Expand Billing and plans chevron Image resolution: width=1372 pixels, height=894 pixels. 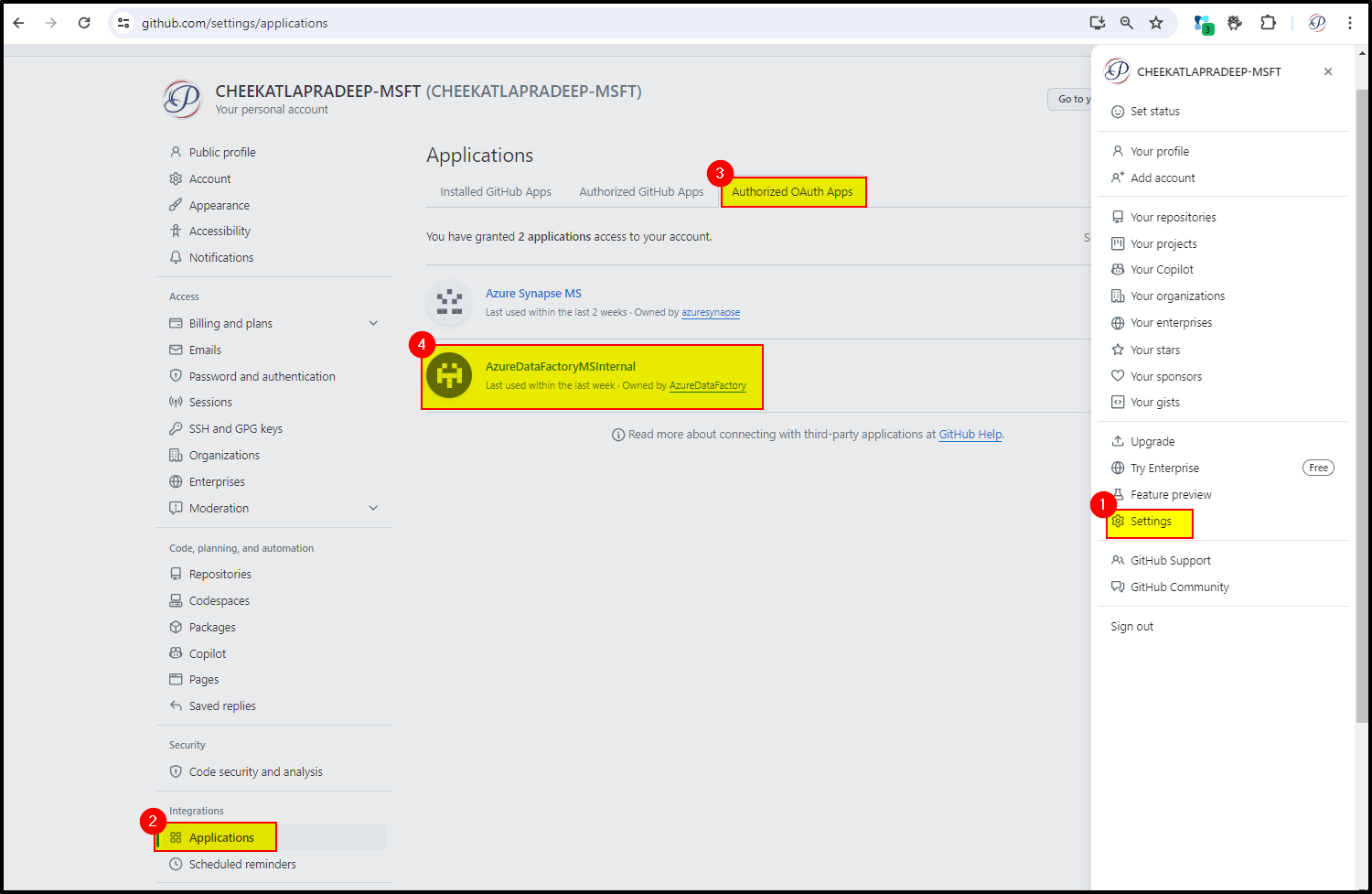(373, 323)
